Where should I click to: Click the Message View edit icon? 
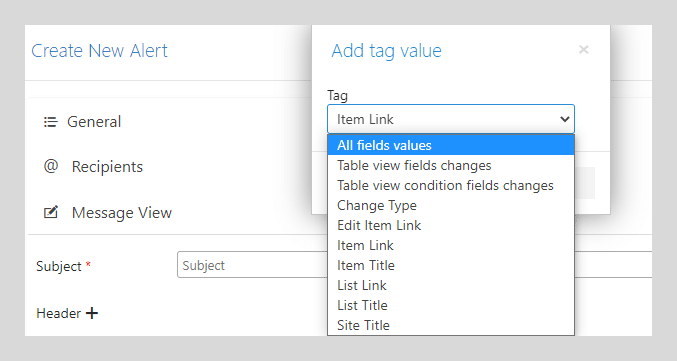[51, 212]
